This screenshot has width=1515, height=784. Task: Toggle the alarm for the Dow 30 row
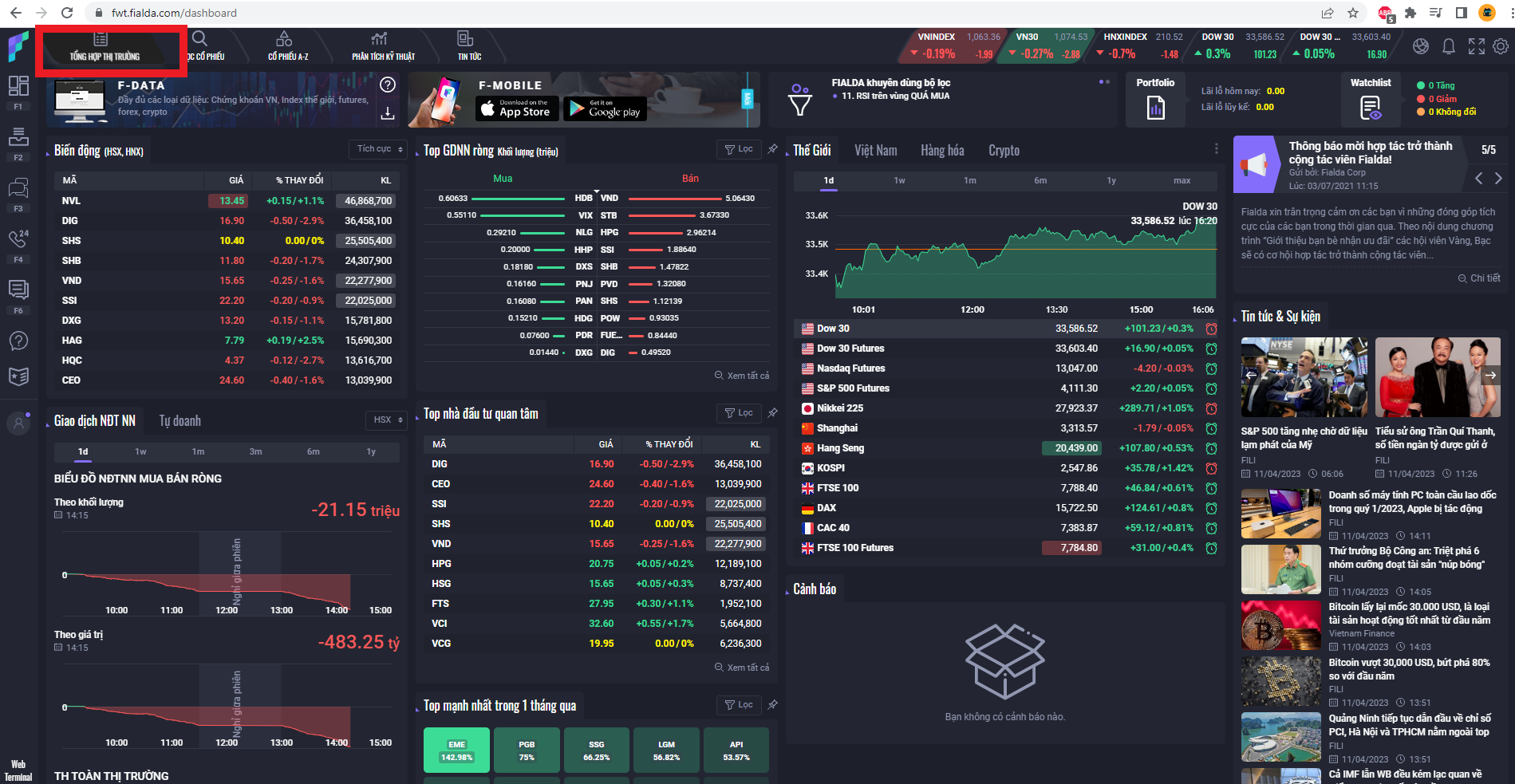(1211, 329)
